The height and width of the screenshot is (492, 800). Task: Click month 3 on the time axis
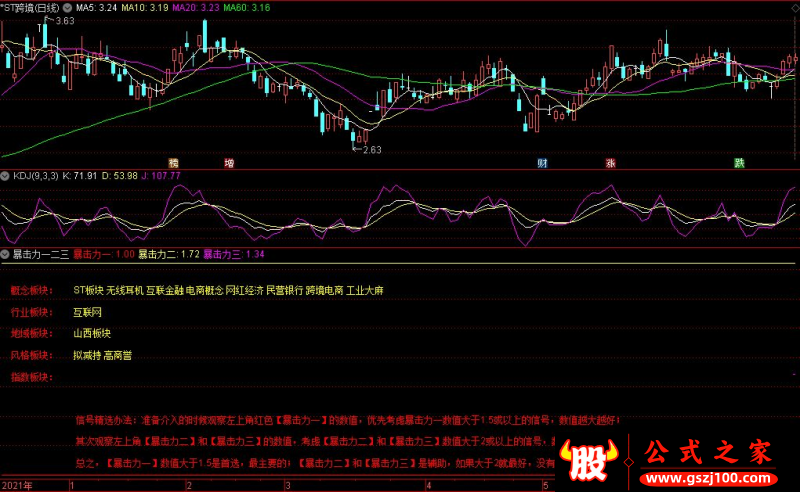(x=288, y=485)
